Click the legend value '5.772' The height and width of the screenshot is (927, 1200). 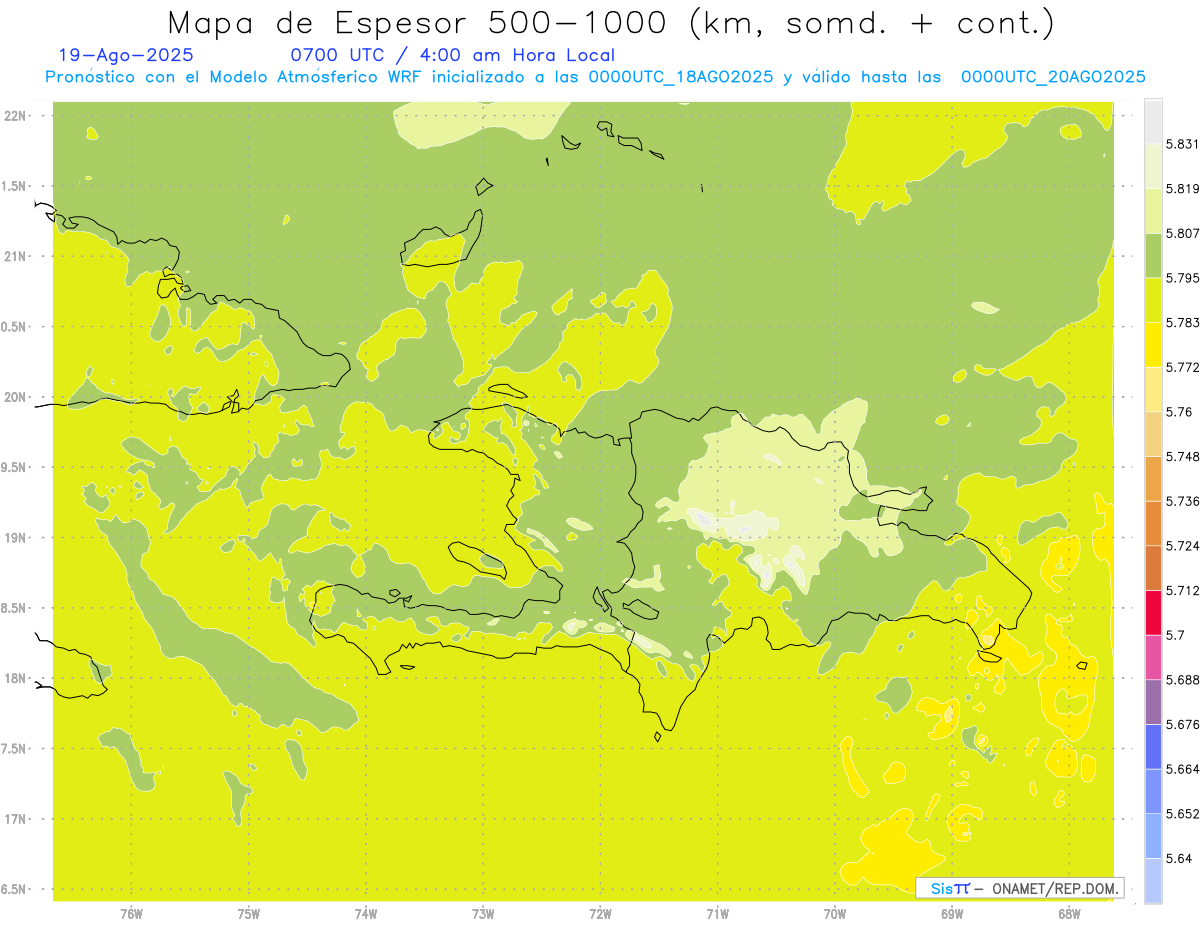coord(1183,367)
